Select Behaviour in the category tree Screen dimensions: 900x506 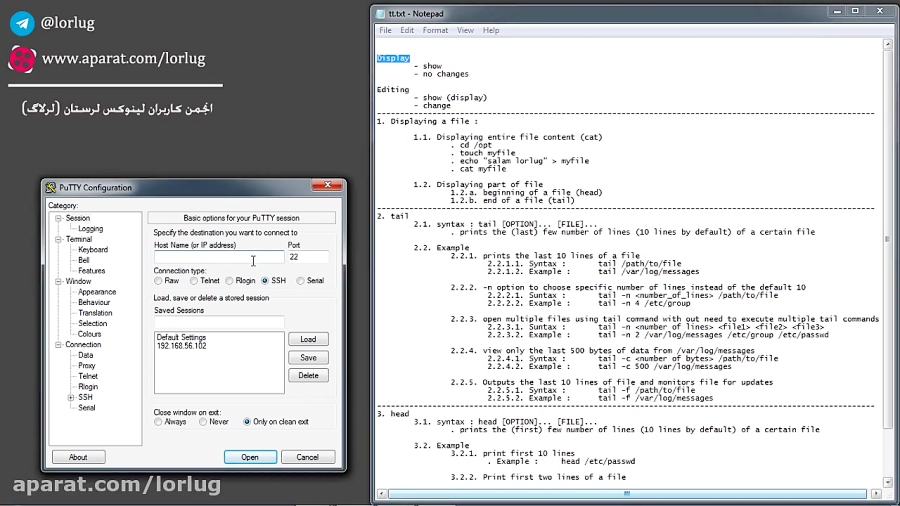(94, 302)
